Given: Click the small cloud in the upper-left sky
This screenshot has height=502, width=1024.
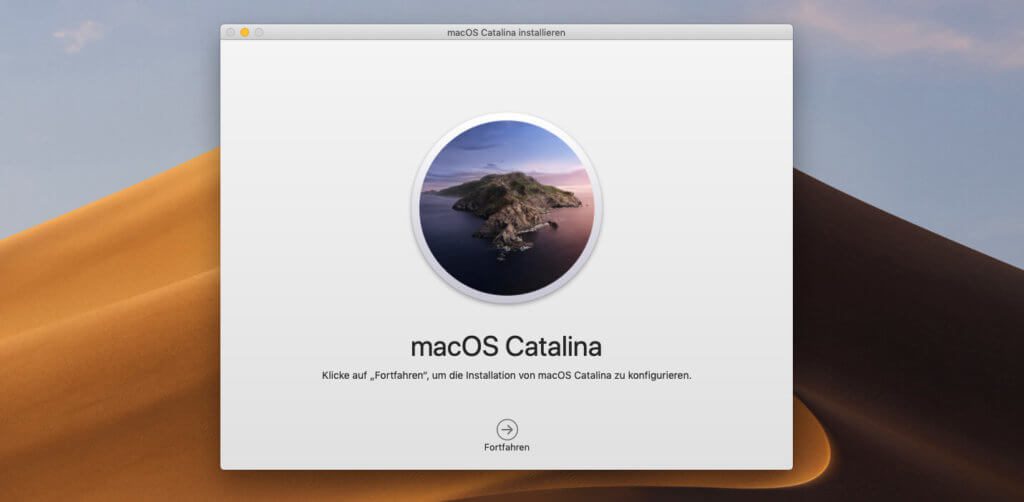Looking at the screenshot, I should click(x=78, y=36).
